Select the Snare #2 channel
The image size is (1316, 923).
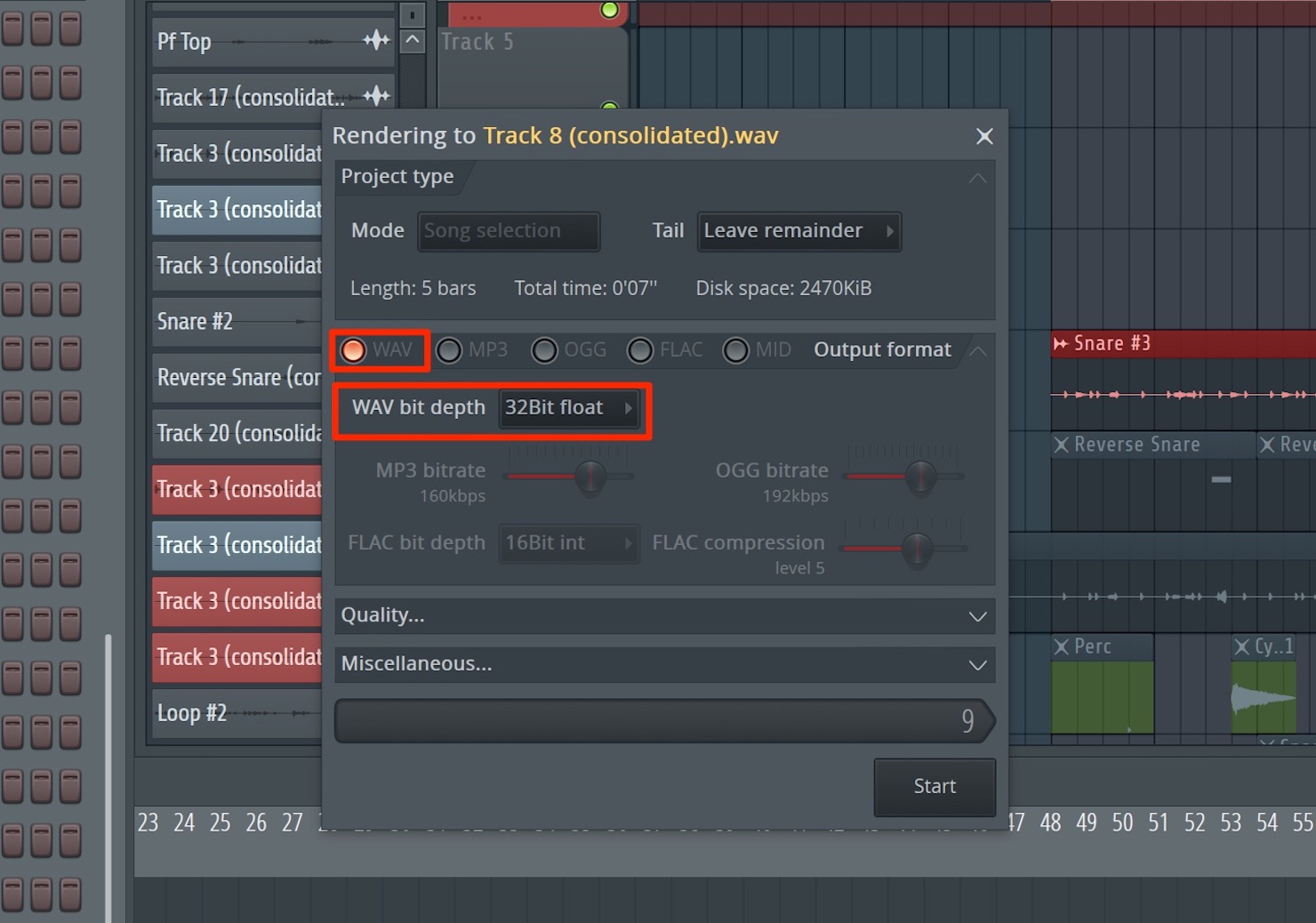click(x=237, y=322)
